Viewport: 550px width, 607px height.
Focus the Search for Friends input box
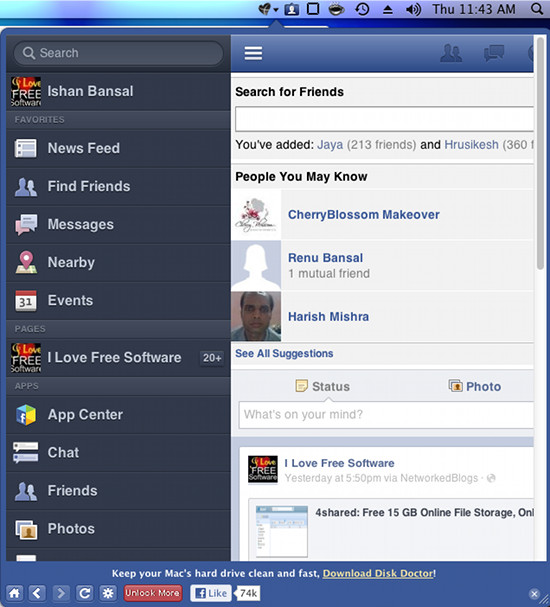coord(384,119)
